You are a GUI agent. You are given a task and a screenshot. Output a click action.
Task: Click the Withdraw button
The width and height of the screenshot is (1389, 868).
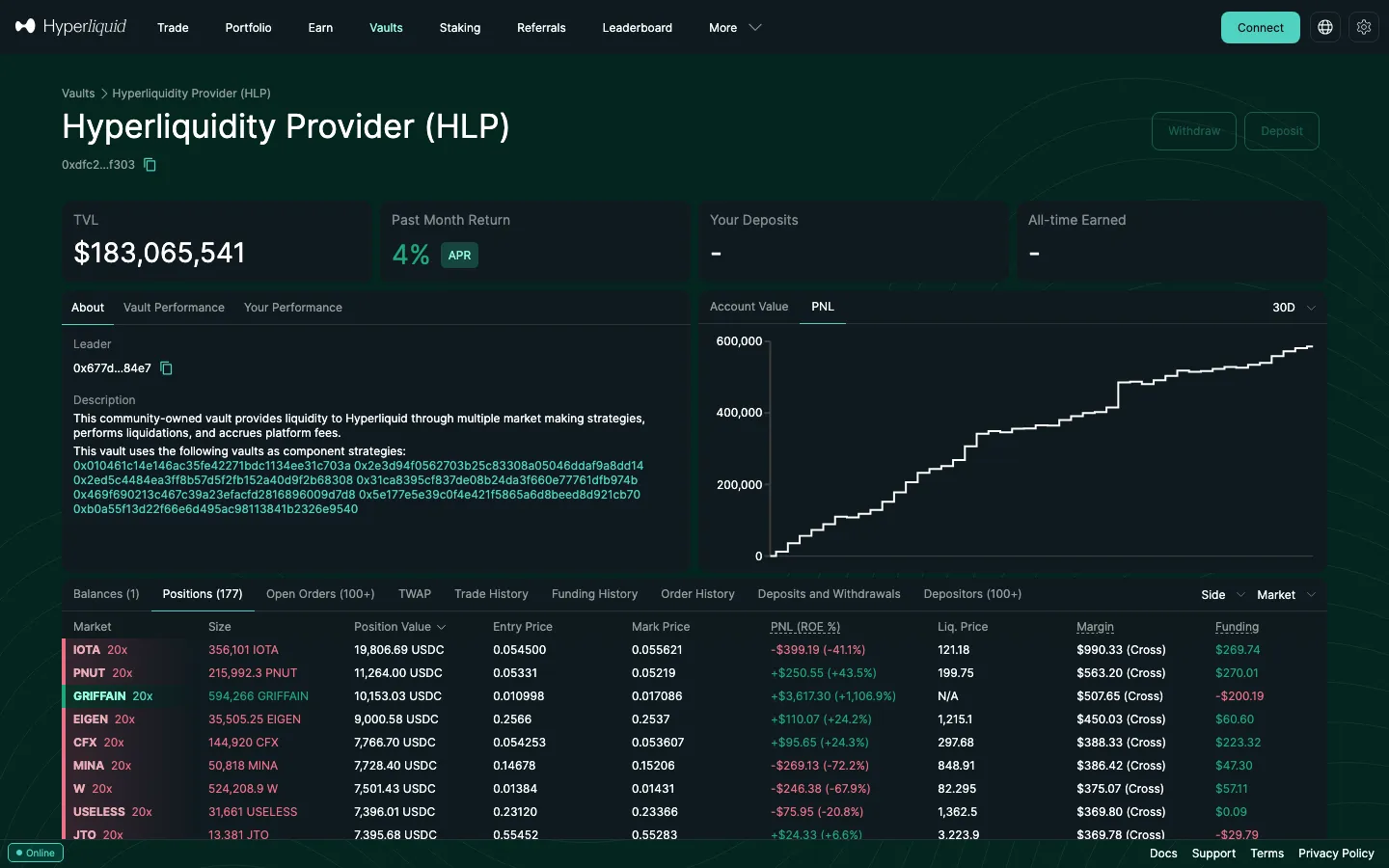1194,131
